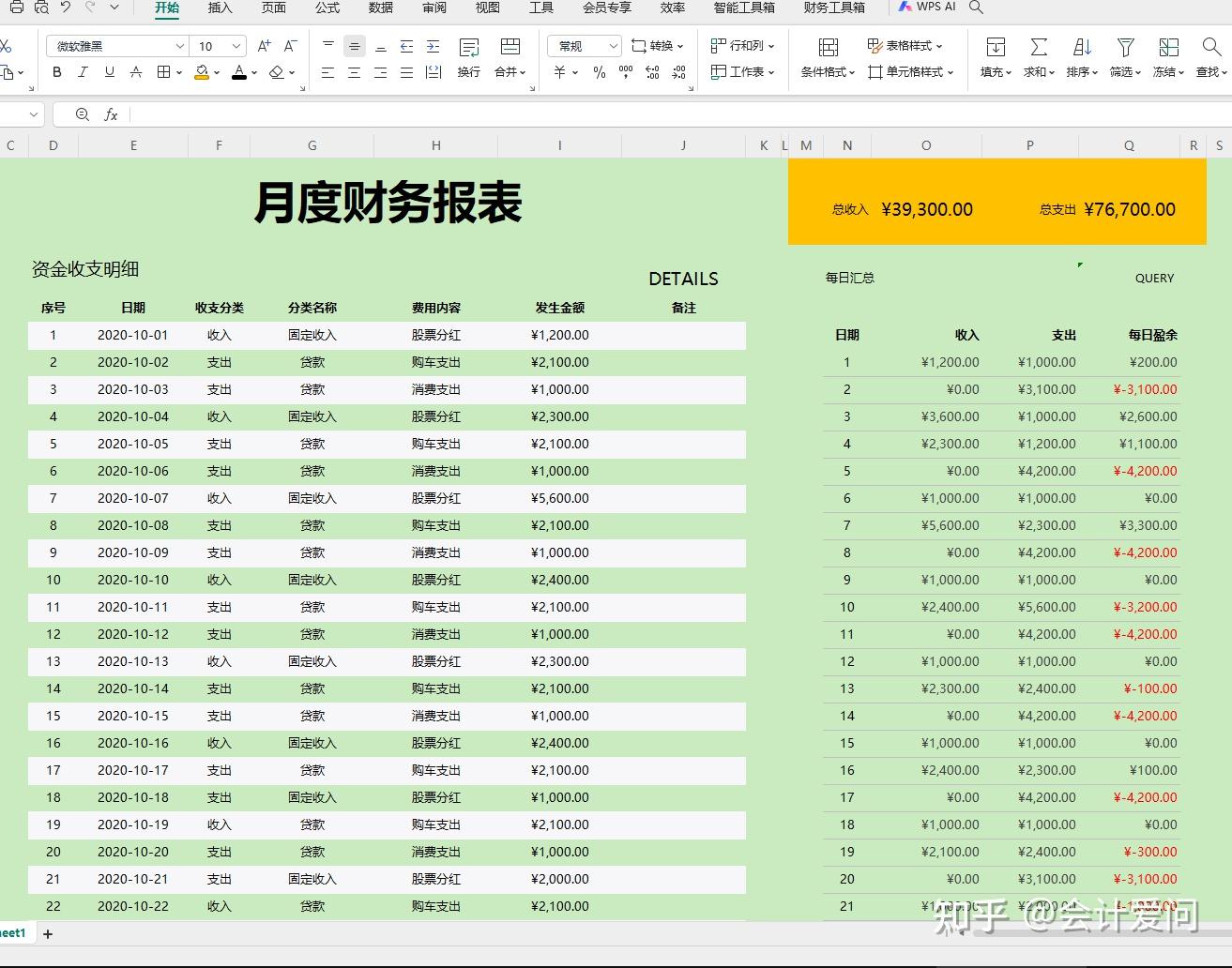Increase decimal places icon
The height and width of the screenshot is (968, 1232).
[x=652, y=72]
